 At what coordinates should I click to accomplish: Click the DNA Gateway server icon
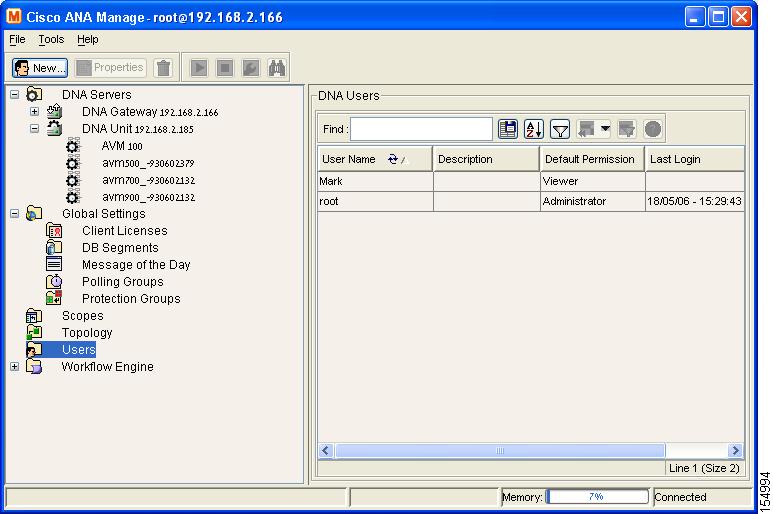54,111
